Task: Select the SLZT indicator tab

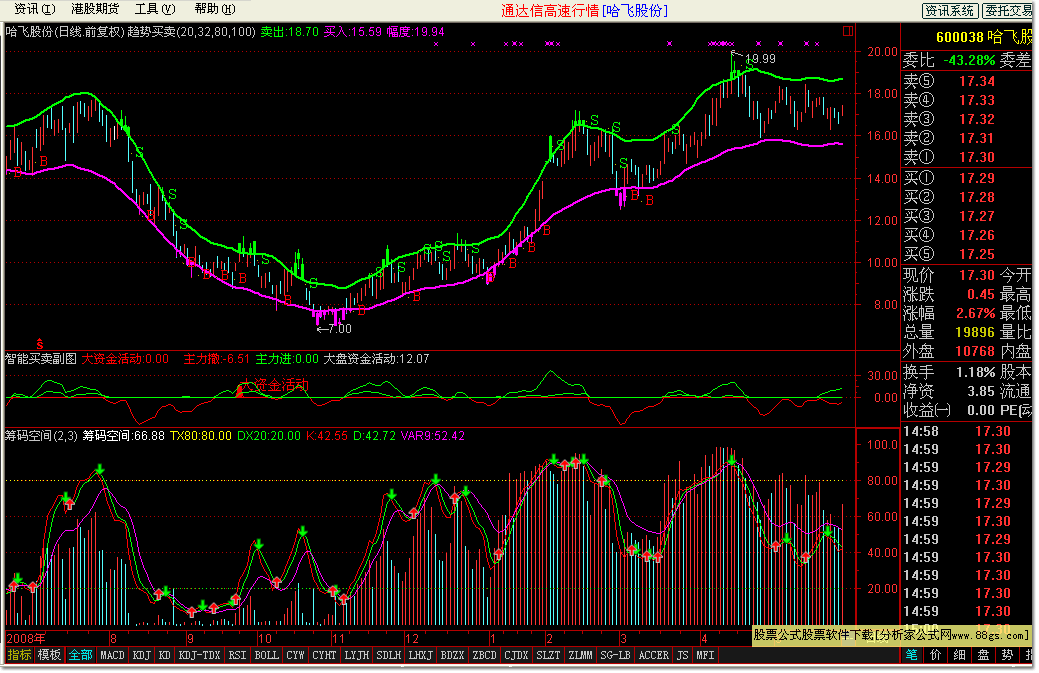Action: (548, 655)
